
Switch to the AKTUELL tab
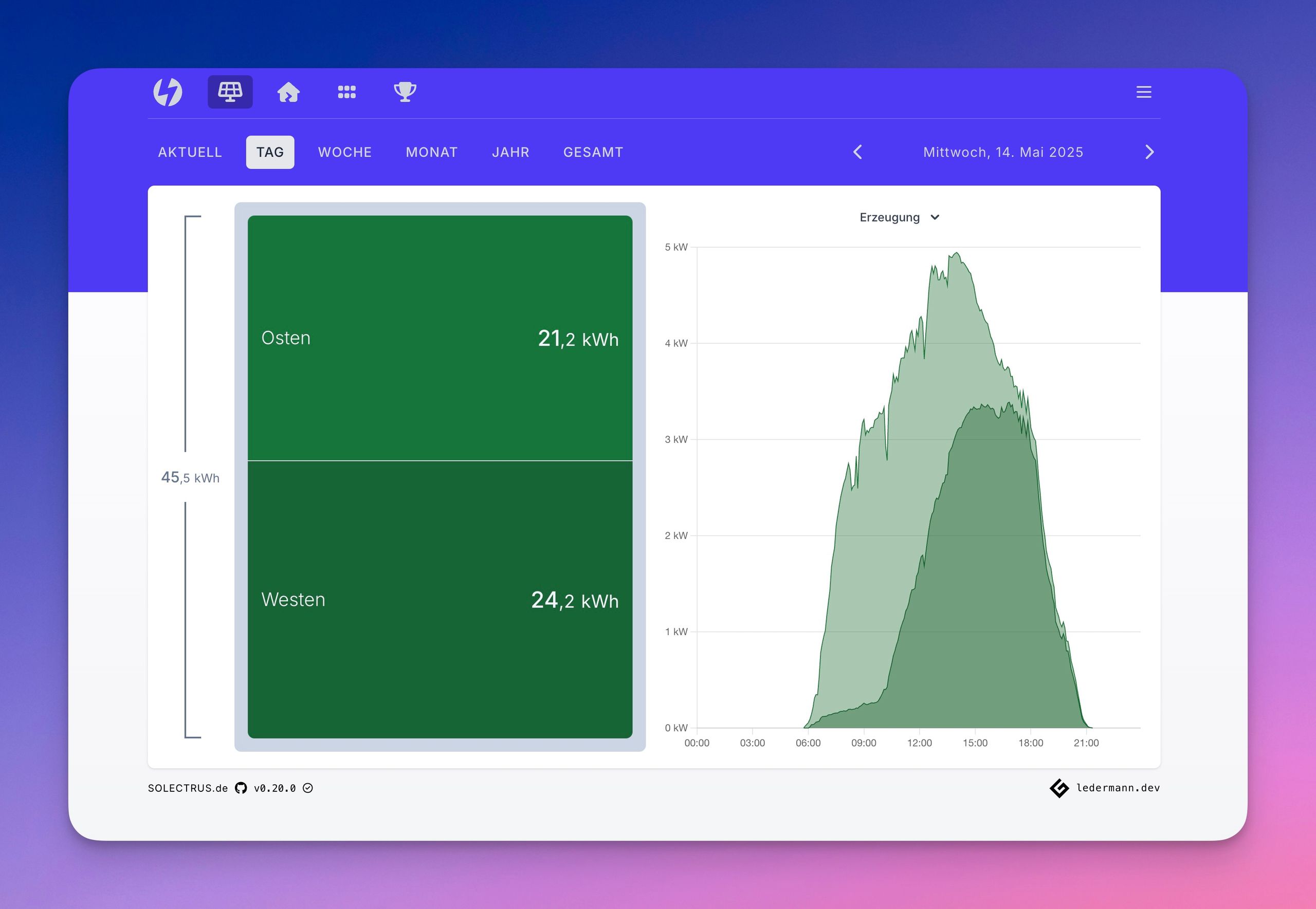coord(190,152)
